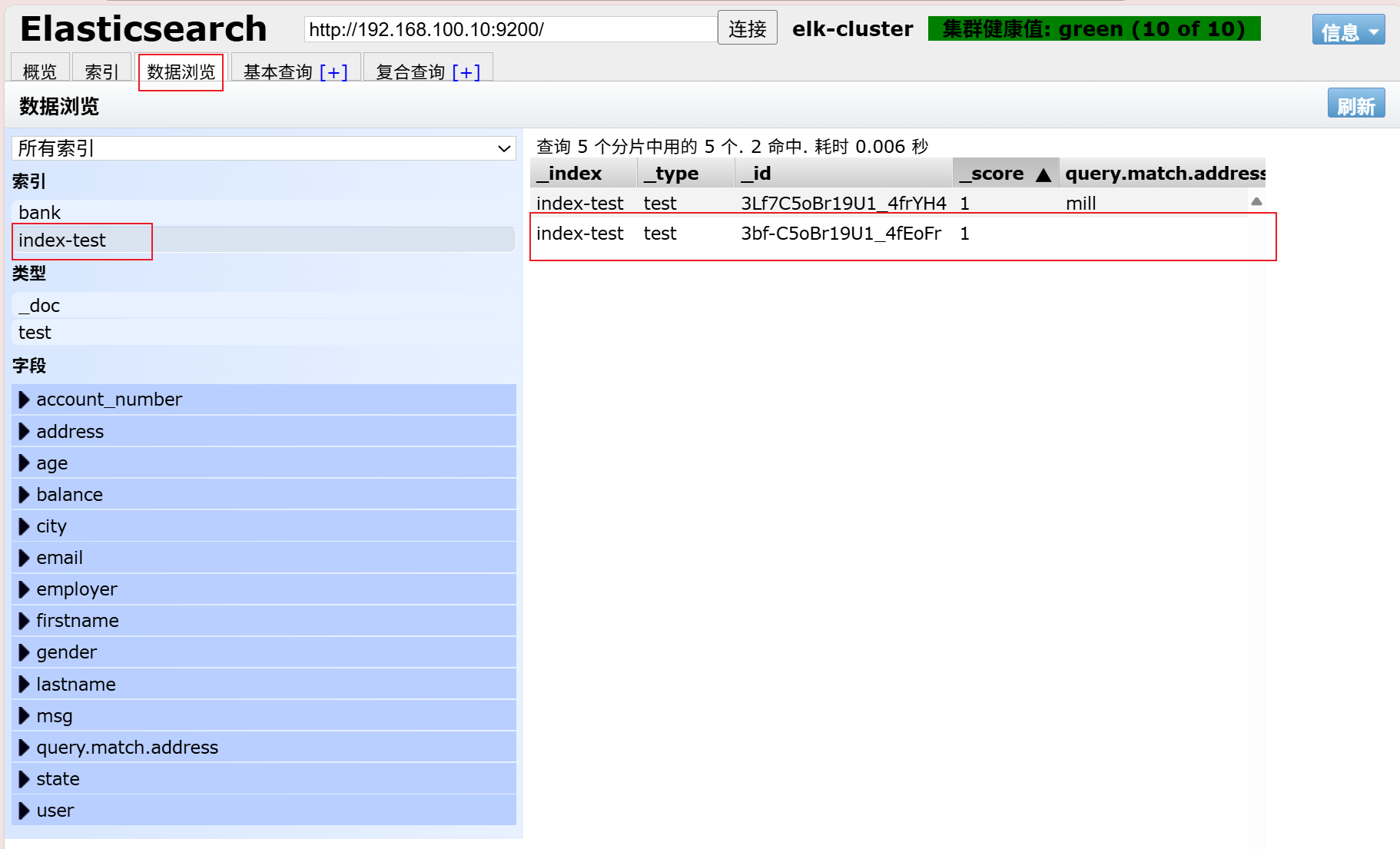
Task: Select the _doc type
Action: pos(264,305)
